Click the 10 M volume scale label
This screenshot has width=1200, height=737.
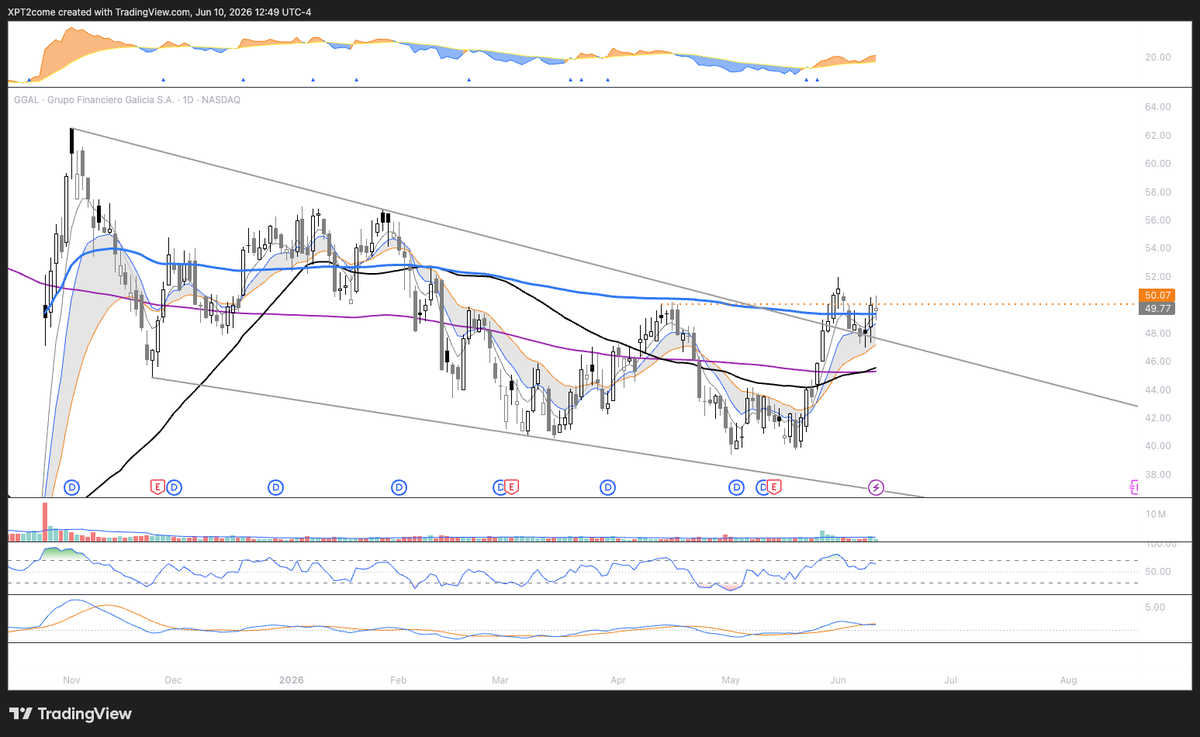[x=1156, y=514]
